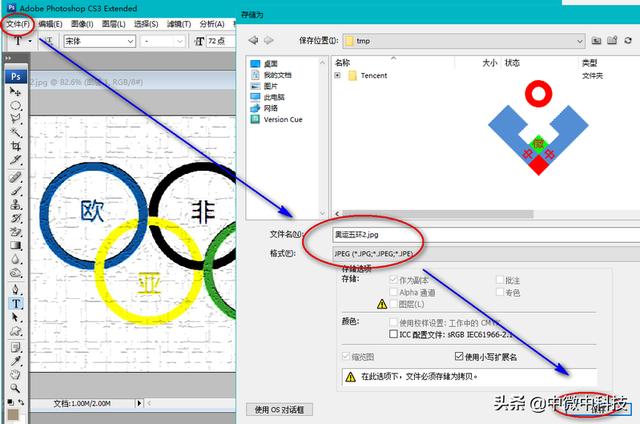
Task: Toggle the 缩览图 checkbox
Action: coord(346,357)
